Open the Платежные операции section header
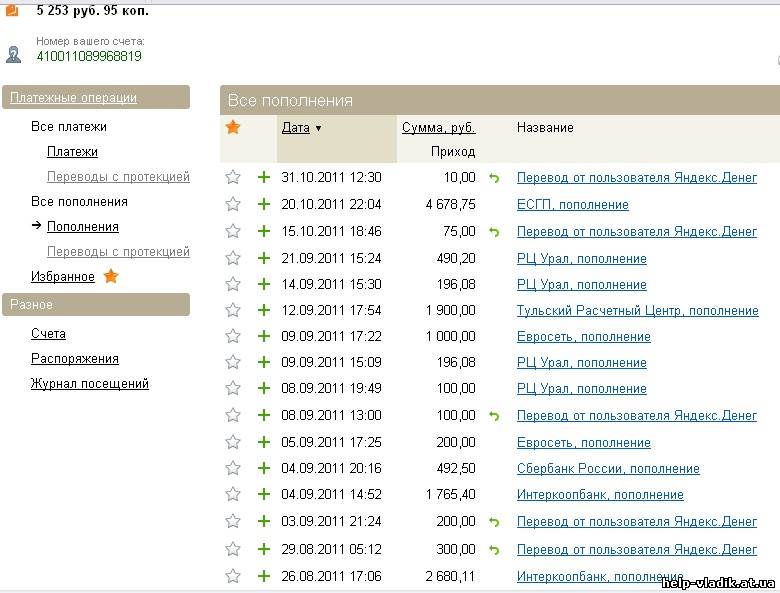780x593 pixels. (73, 98)
